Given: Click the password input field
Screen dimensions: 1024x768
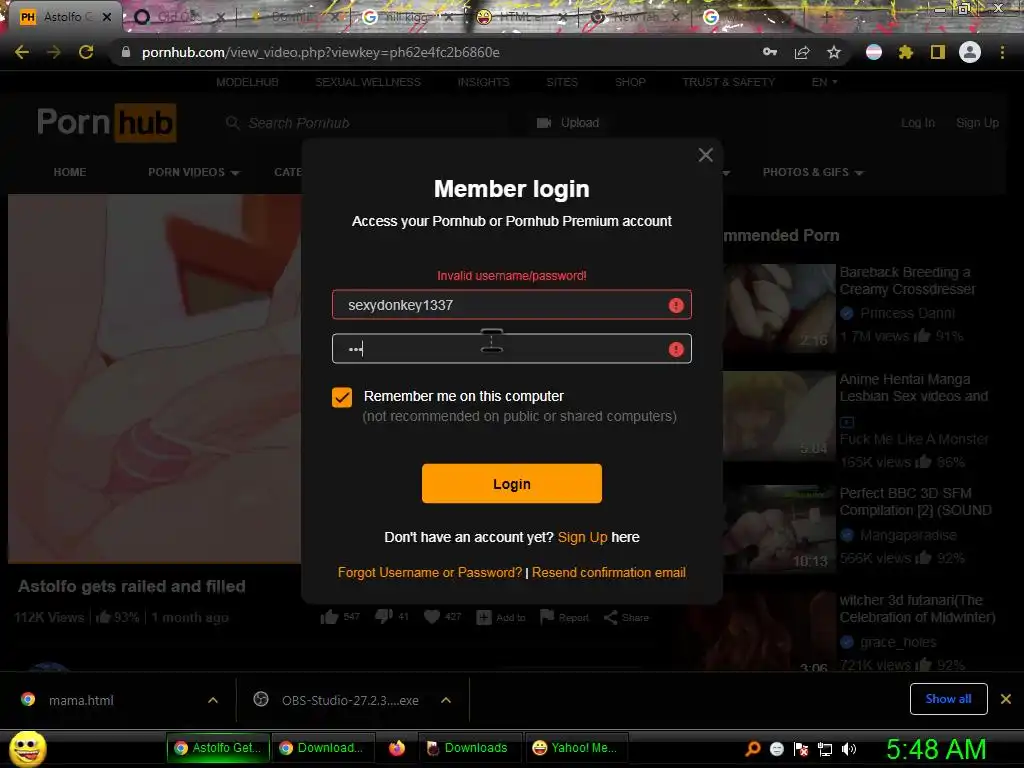Looking at the screenshot, I should click(511, 349).
